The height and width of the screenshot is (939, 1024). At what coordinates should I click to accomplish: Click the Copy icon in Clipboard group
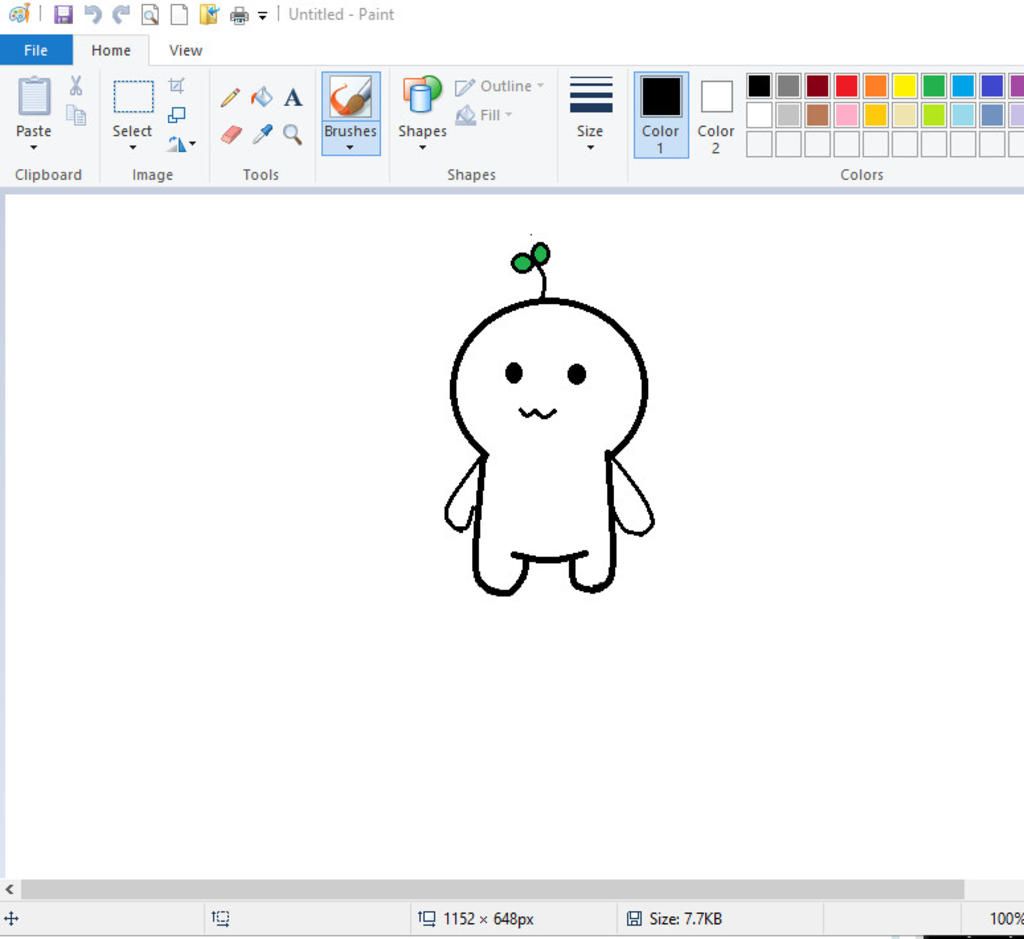coord(76,115)
